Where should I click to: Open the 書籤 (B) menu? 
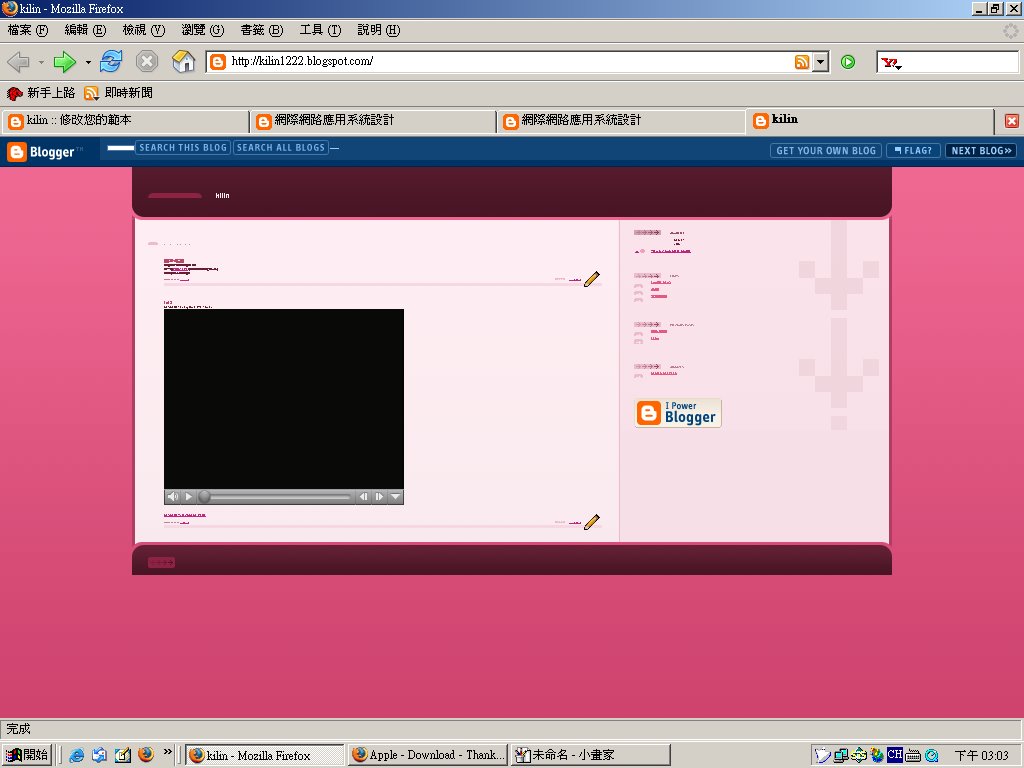pyautogui.click(x=261, y=30)
